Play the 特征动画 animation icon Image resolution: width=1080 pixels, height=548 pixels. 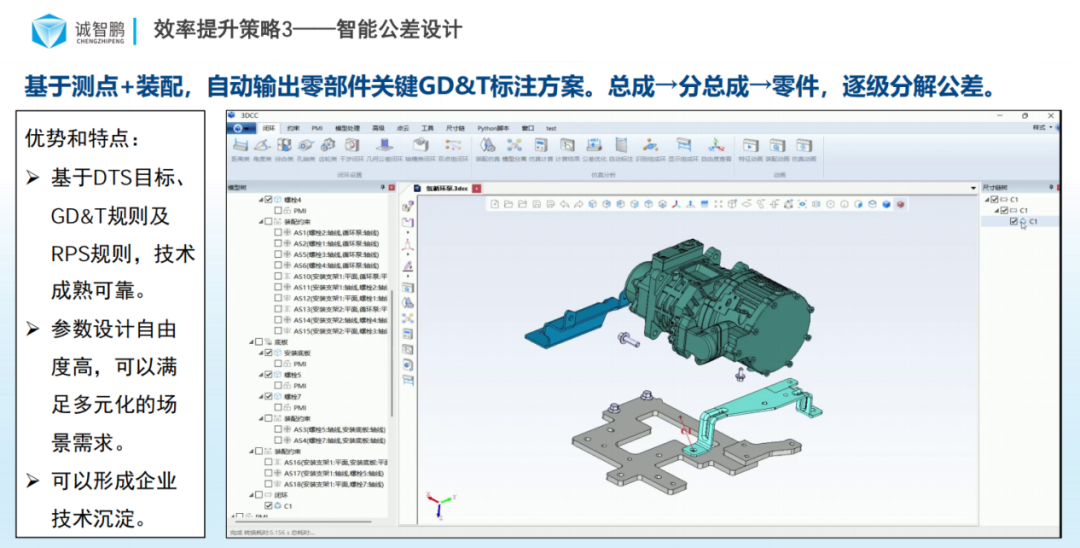pyautogui.click(x=750, y=145)
